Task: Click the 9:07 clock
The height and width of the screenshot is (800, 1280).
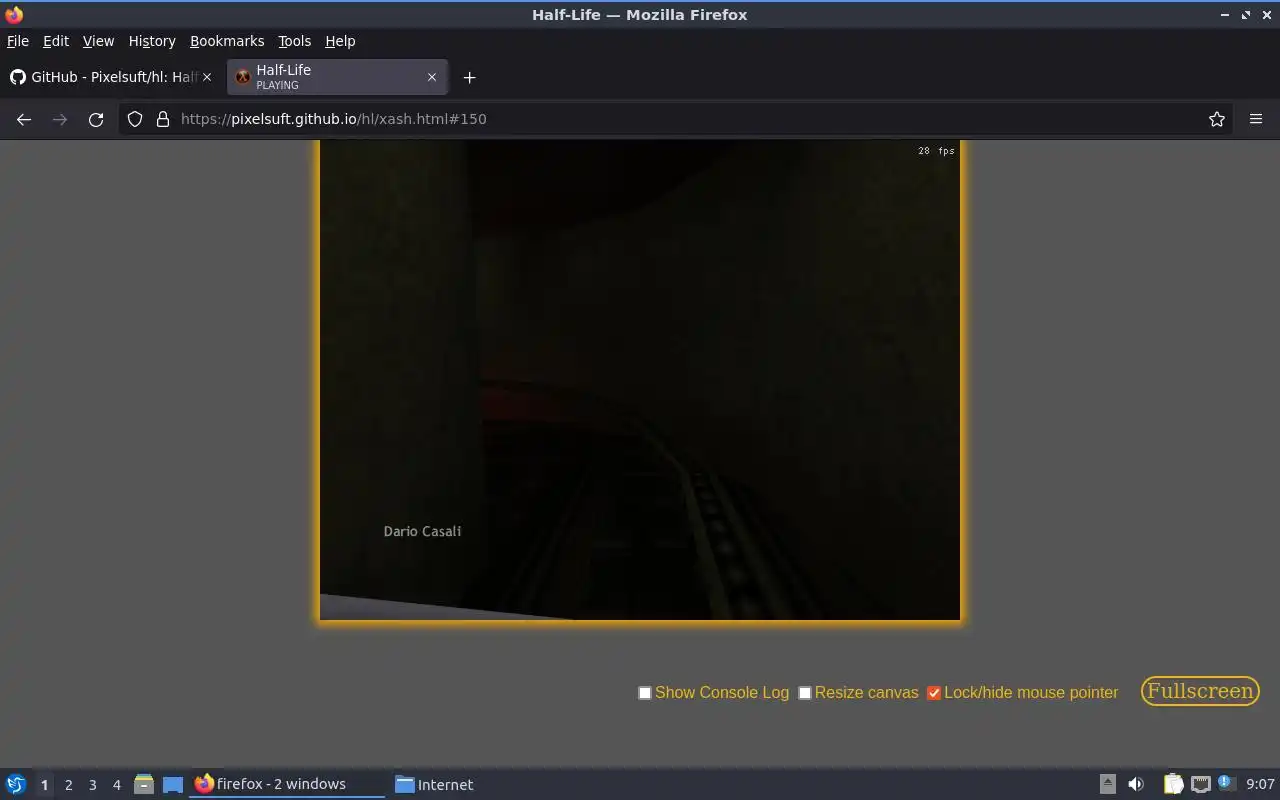Action: pyautogui.click(x=1260, y=784)
